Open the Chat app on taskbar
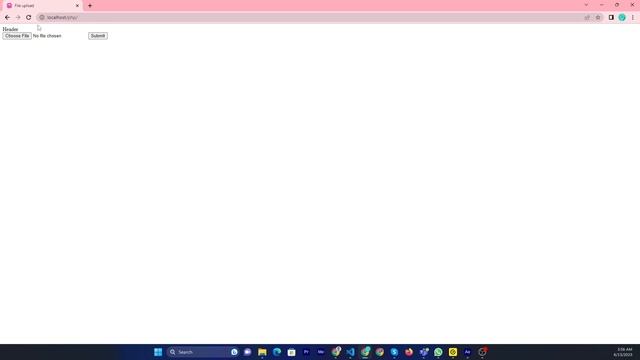 248,352
